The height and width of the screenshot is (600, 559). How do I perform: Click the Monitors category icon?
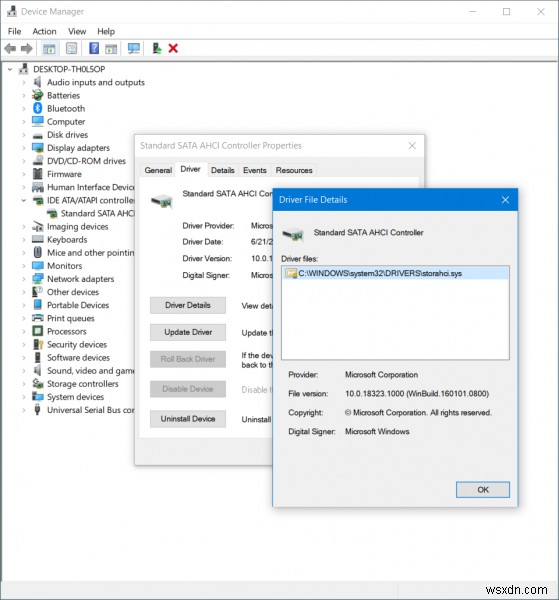coord(38,266)
